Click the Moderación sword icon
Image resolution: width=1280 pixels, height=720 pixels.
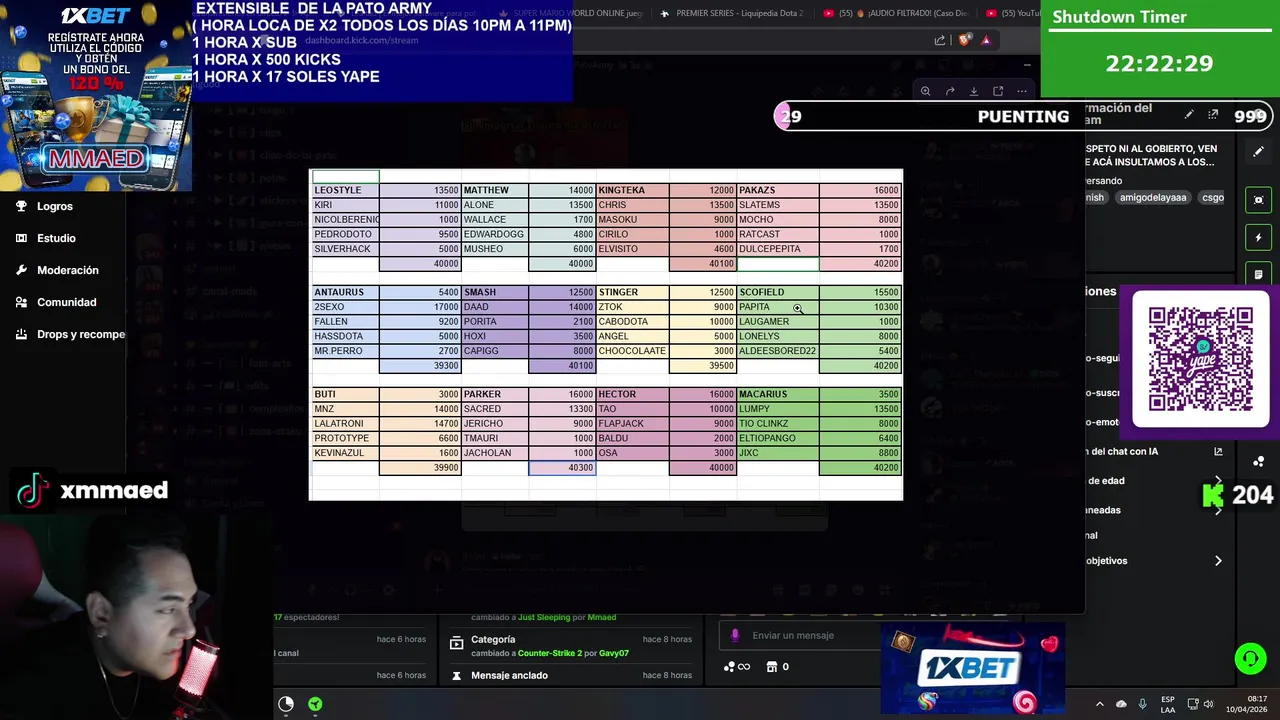(21, 270)
